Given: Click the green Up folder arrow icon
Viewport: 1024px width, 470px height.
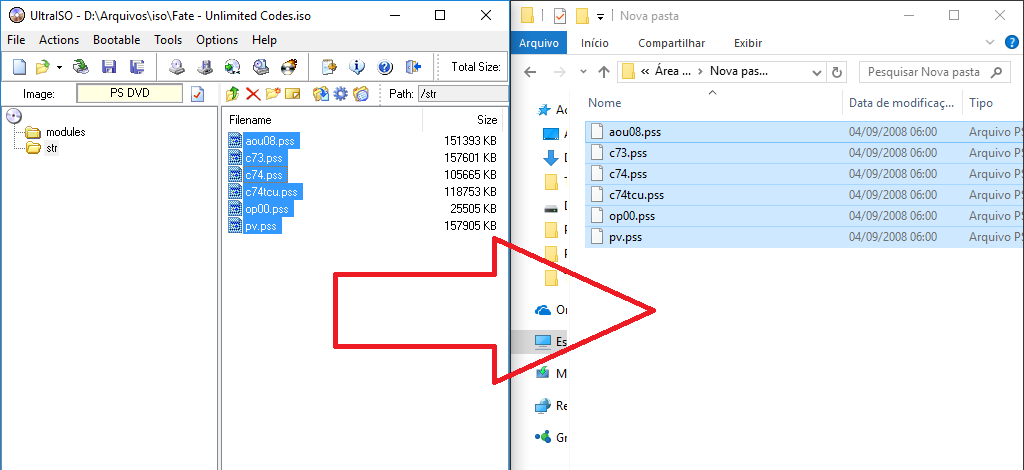Looking at the screenshot, I should click(x=232, y=94).
